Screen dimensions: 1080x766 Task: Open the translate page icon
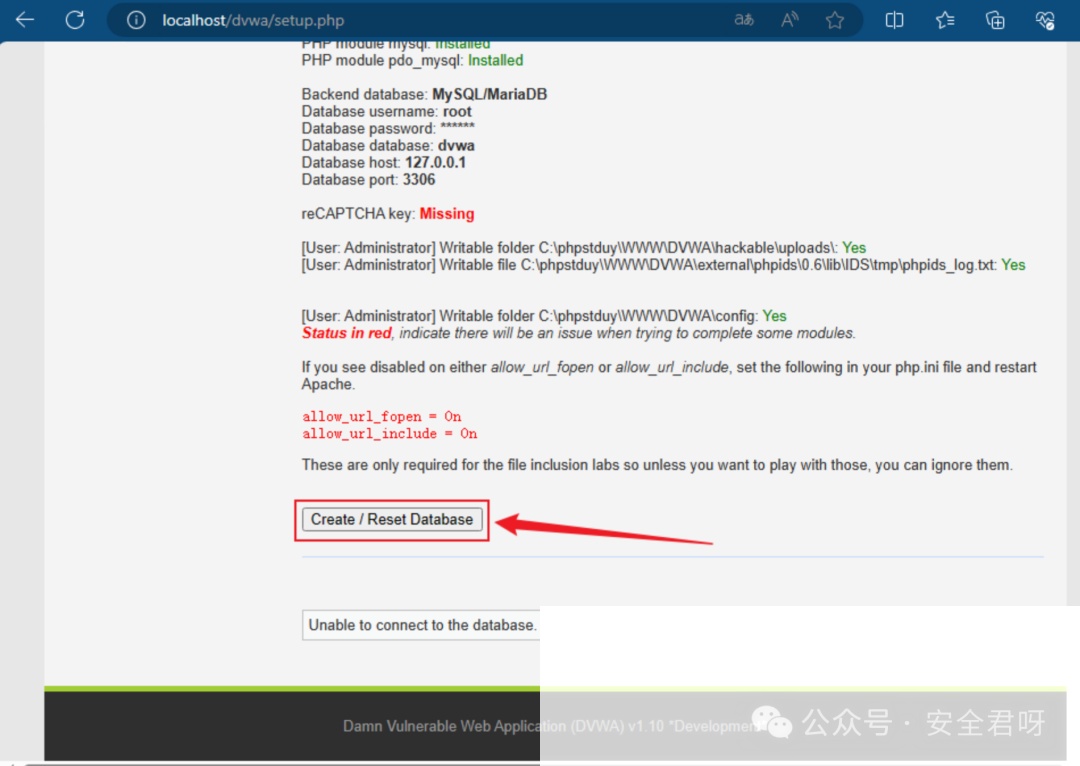744,20
